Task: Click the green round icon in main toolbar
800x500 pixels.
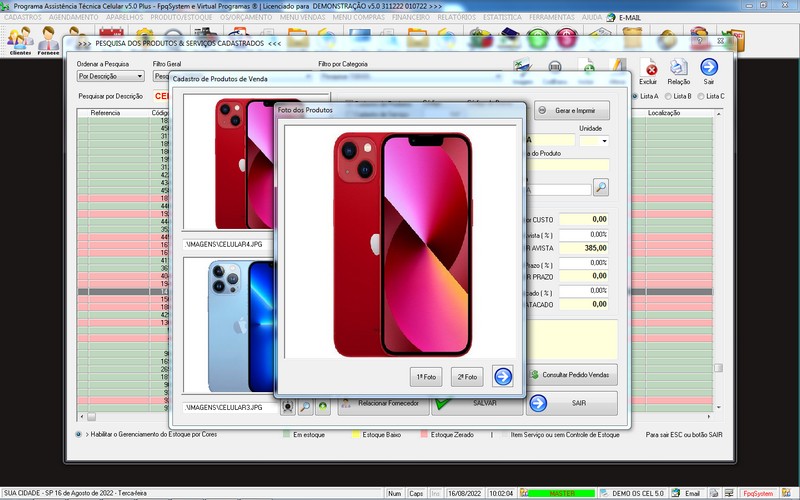Action: click(x=537, y=39)
